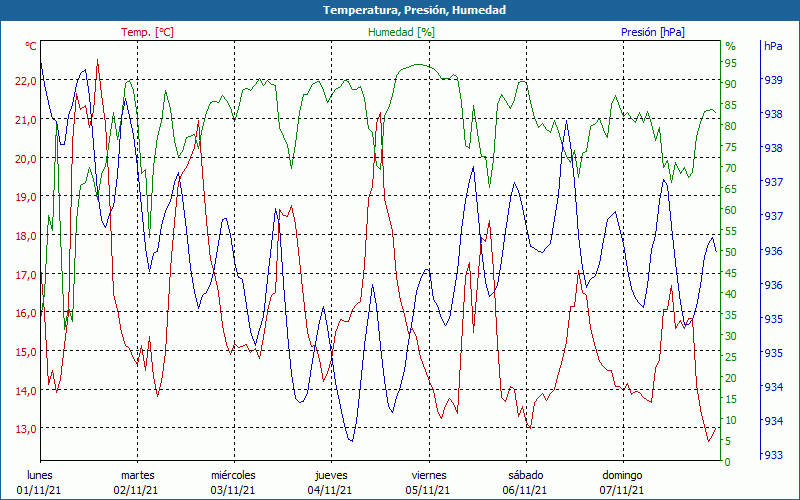Click the '5' humidity axis value
This screenshot has height=500, width=800.
coord(728,441)
